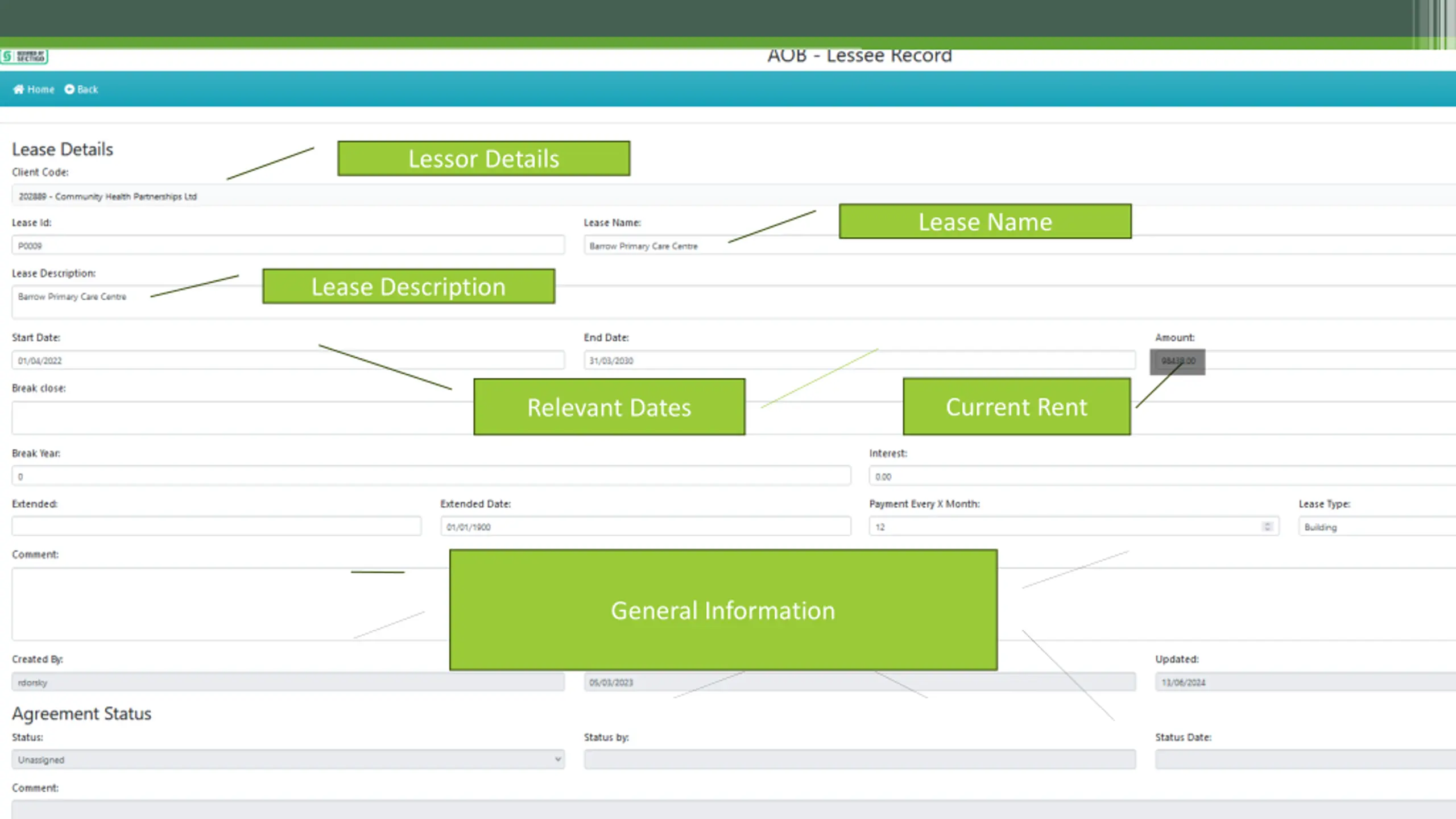Click the Interest field showing 0.00

(1163, 476)
